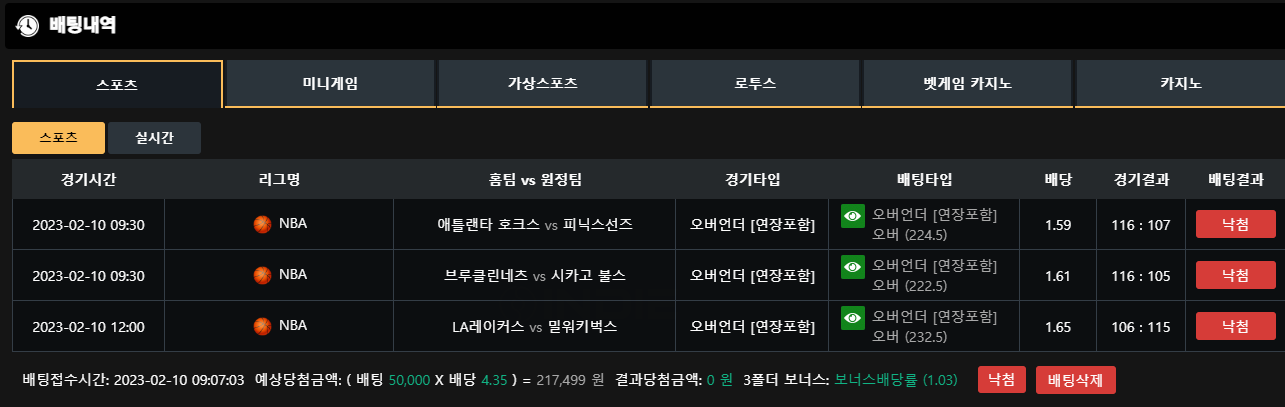Image resolution: width=1285 pixels, height=407 pixels.
Task: Click the basketball icon in the LA Lakers row
Action: click(263, 325)
